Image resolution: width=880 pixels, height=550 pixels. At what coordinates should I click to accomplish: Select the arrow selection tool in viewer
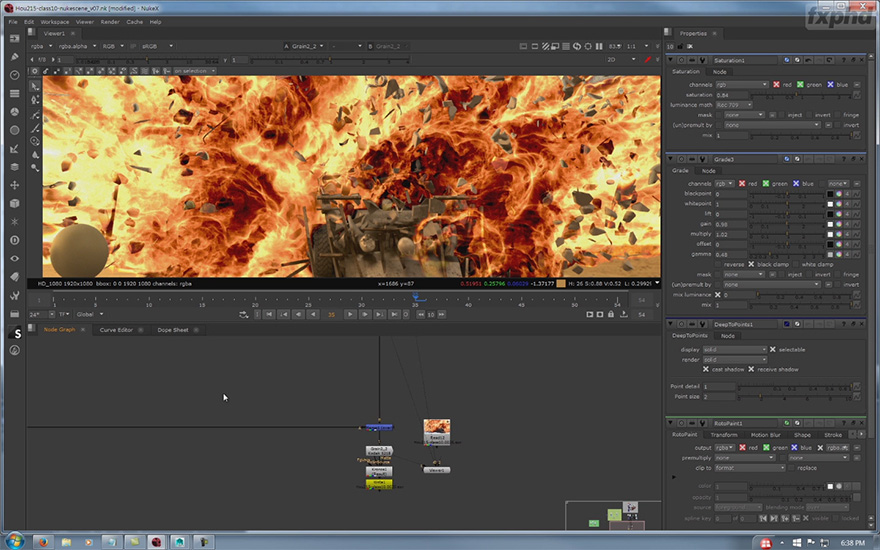tap(35, 86)
